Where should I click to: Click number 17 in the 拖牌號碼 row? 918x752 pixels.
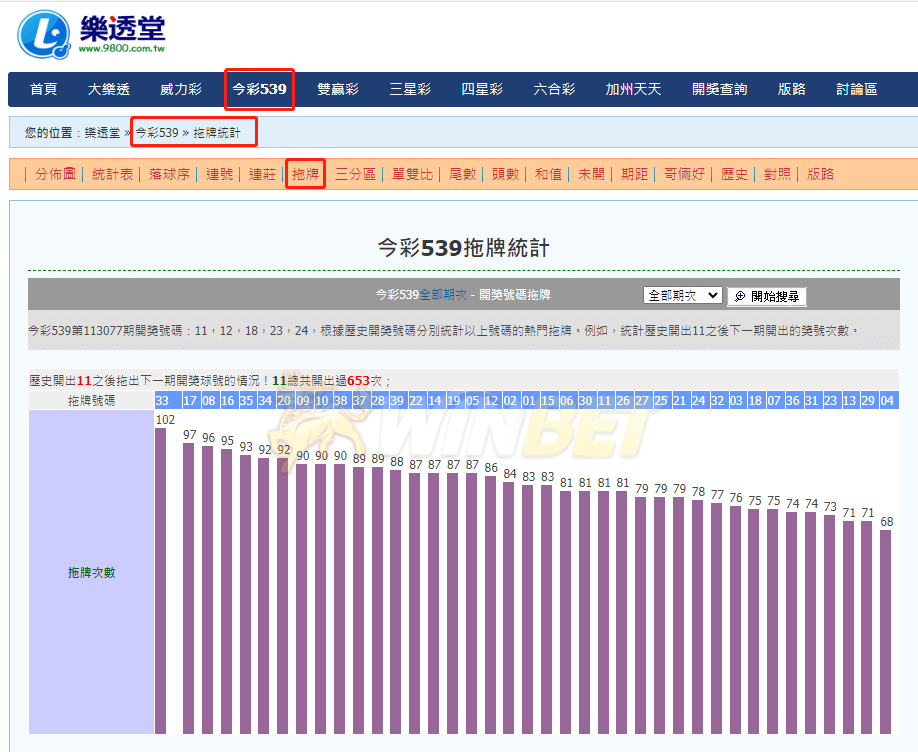190,401
